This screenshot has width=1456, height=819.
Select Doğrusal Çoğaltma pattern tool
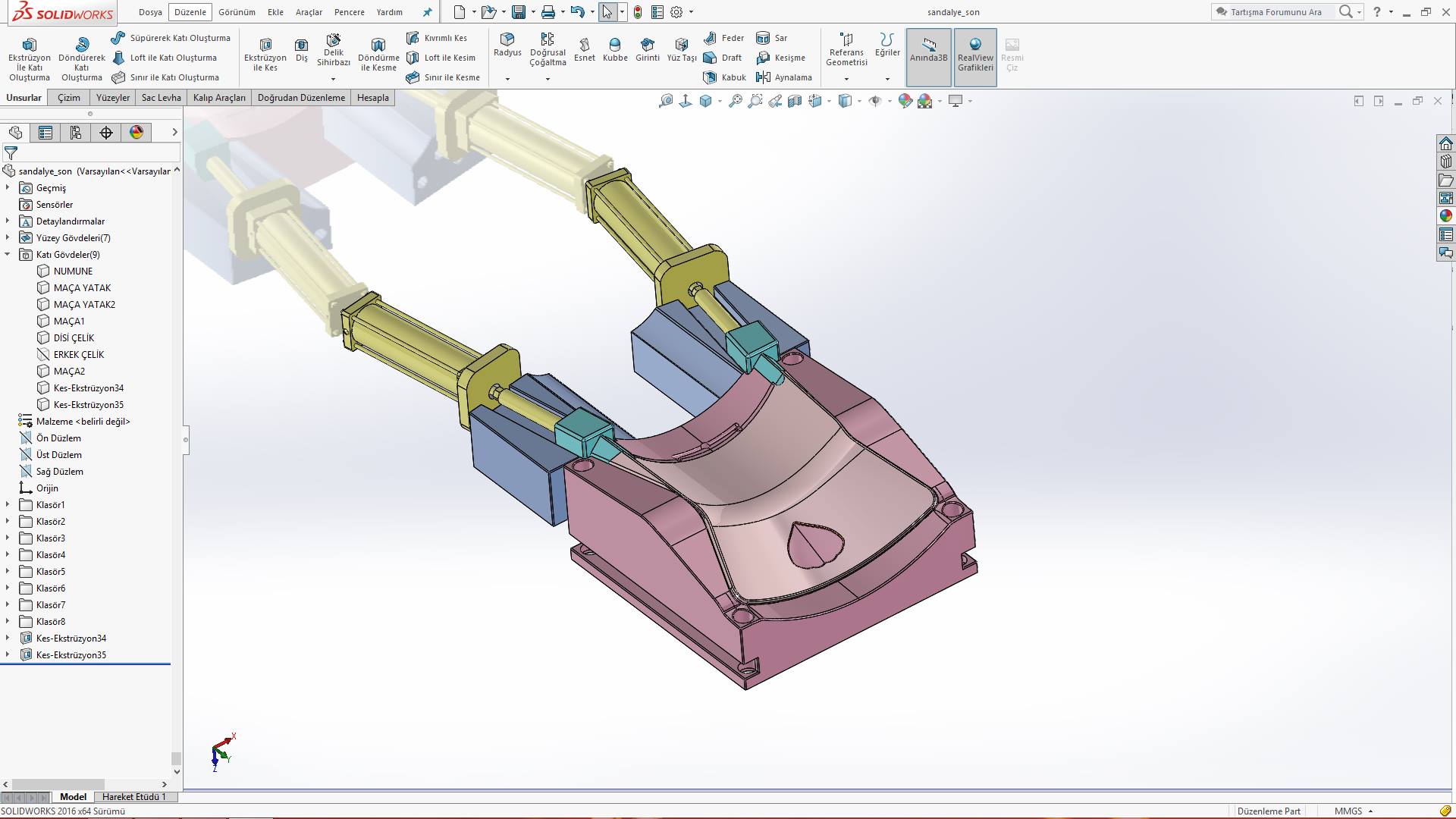coord(548,49)
